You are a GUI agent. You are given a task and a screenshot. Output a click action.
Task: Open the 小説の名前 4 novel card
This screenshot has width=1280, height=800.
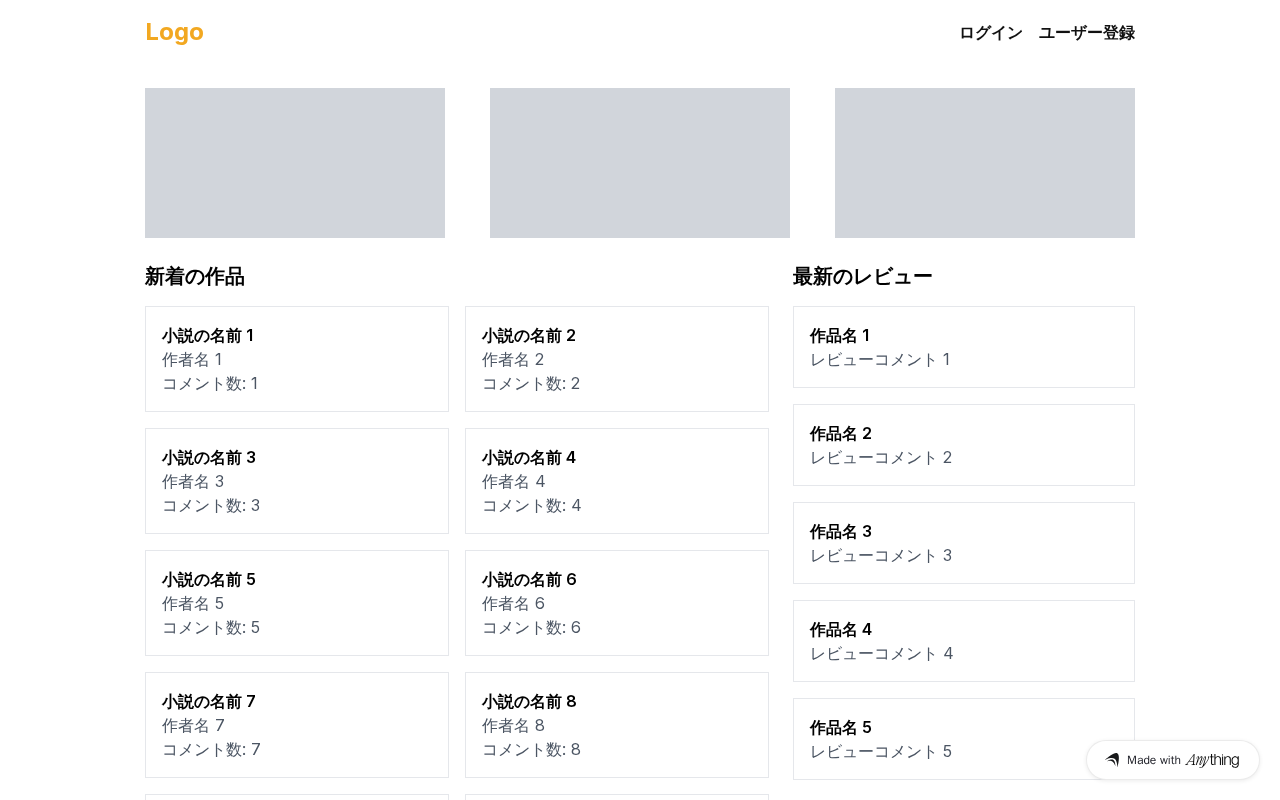click(617, 481)
